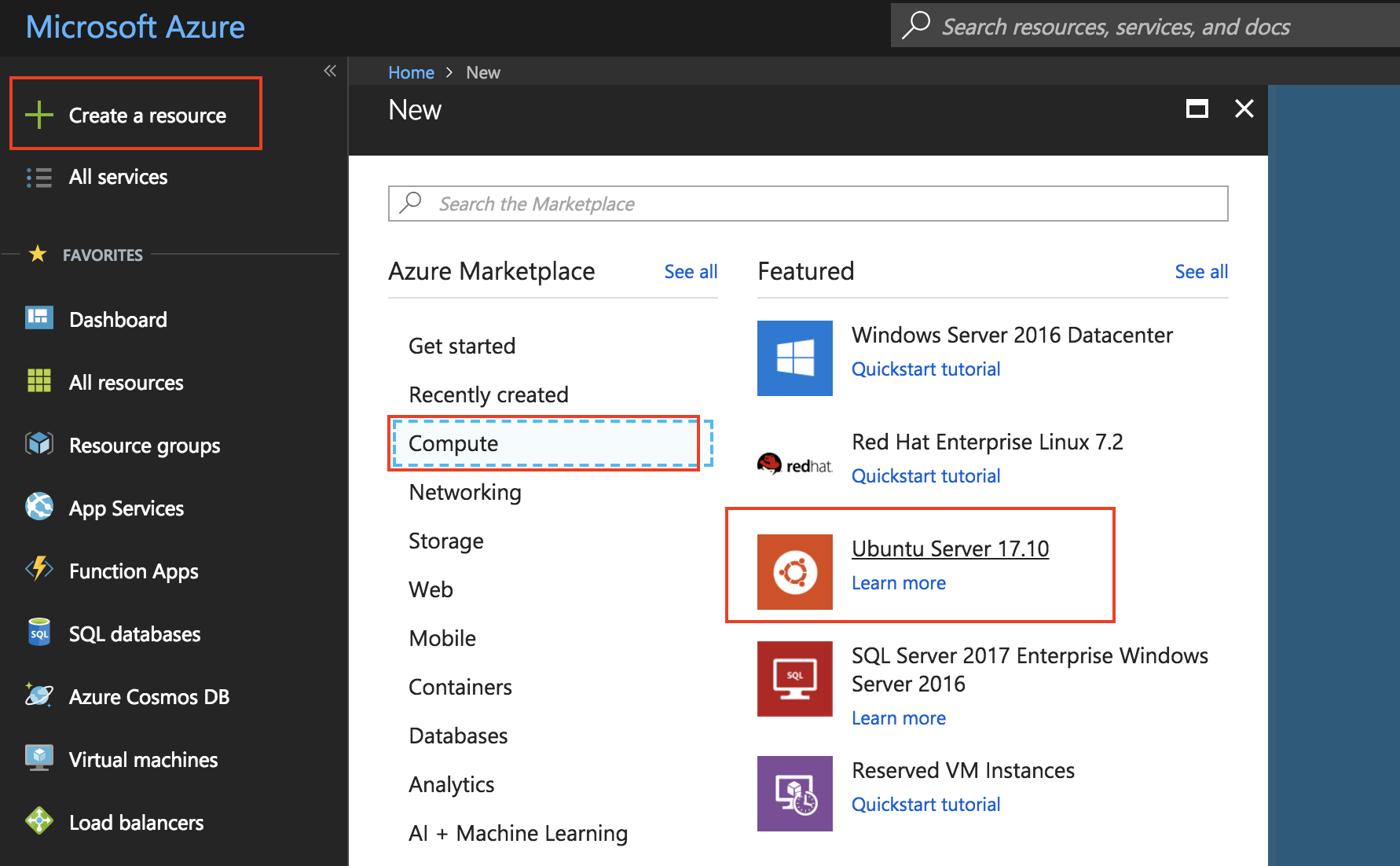Viewport: 1400px width, 866px height.
Task: Click Ubuntu Server 17.10 title
Action: (x=950, y=549)
